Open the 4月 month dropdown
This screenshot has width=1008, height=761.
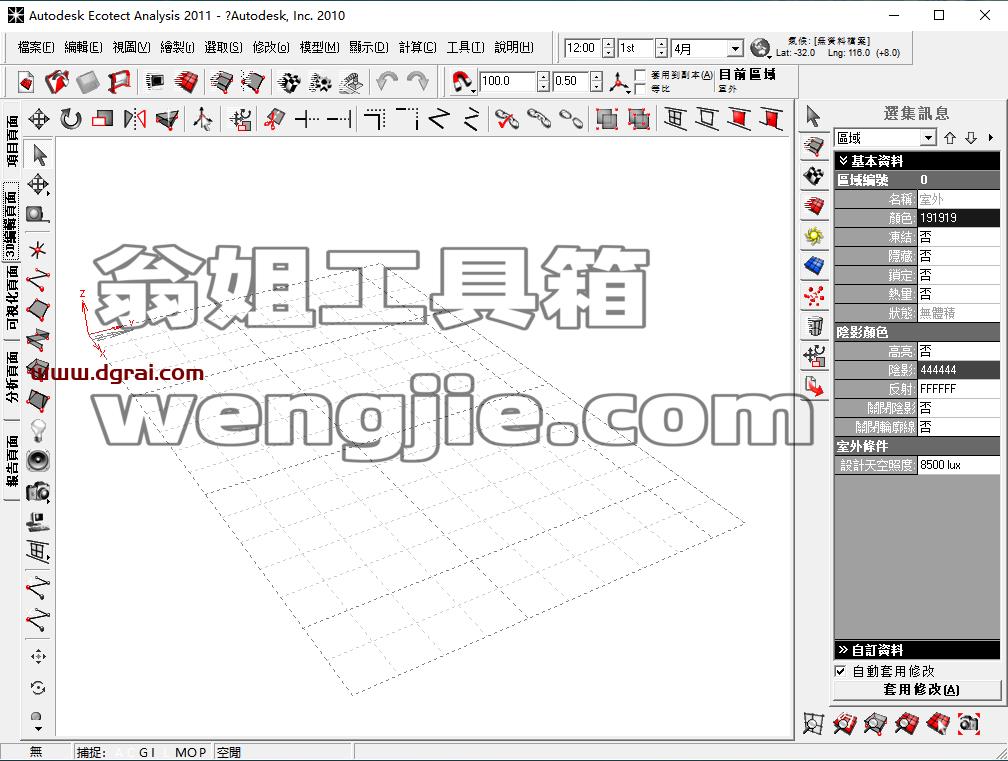tap(735, 48)
